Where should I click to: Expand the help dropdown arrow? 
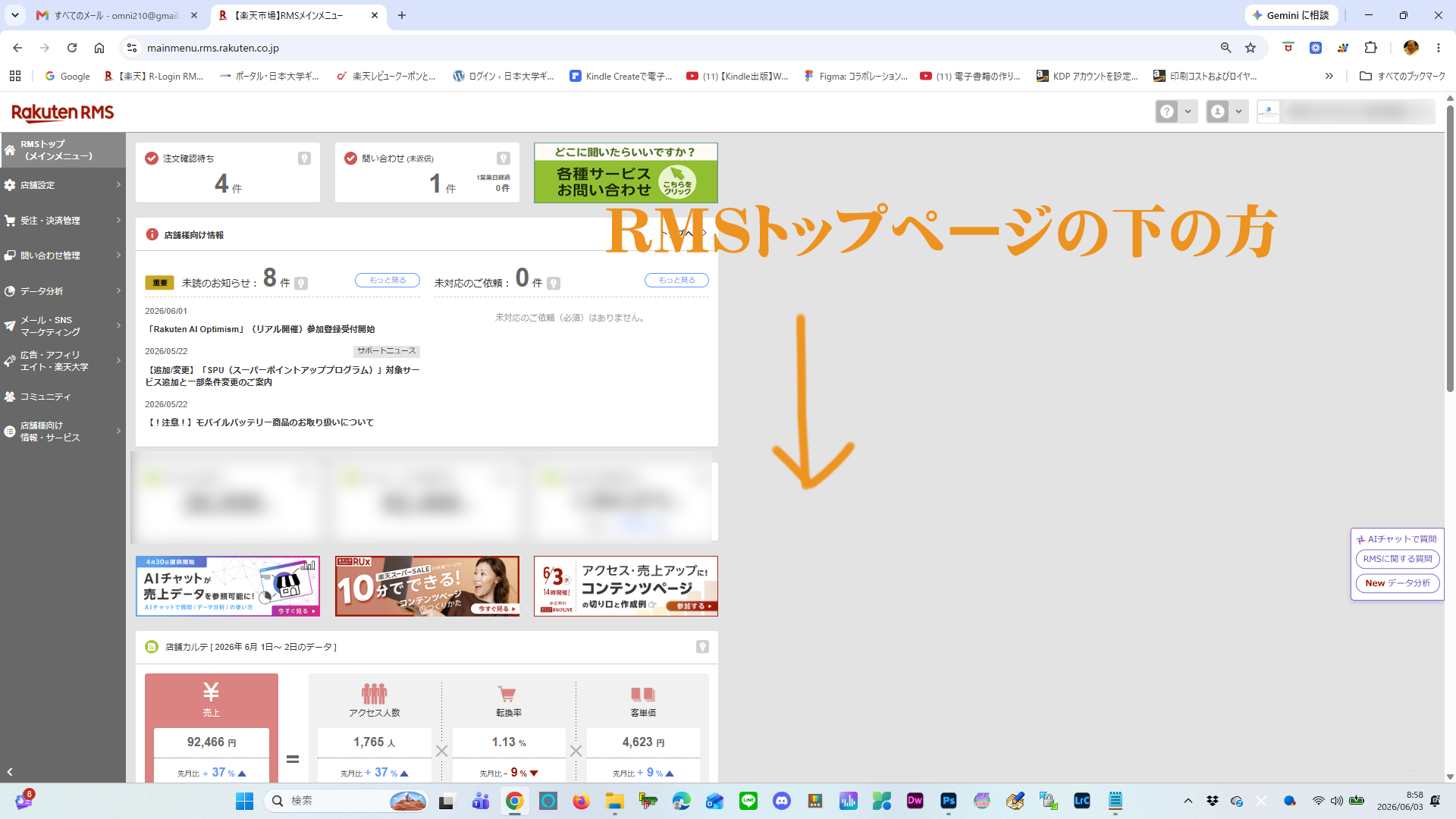click(x=1188, y=112)
